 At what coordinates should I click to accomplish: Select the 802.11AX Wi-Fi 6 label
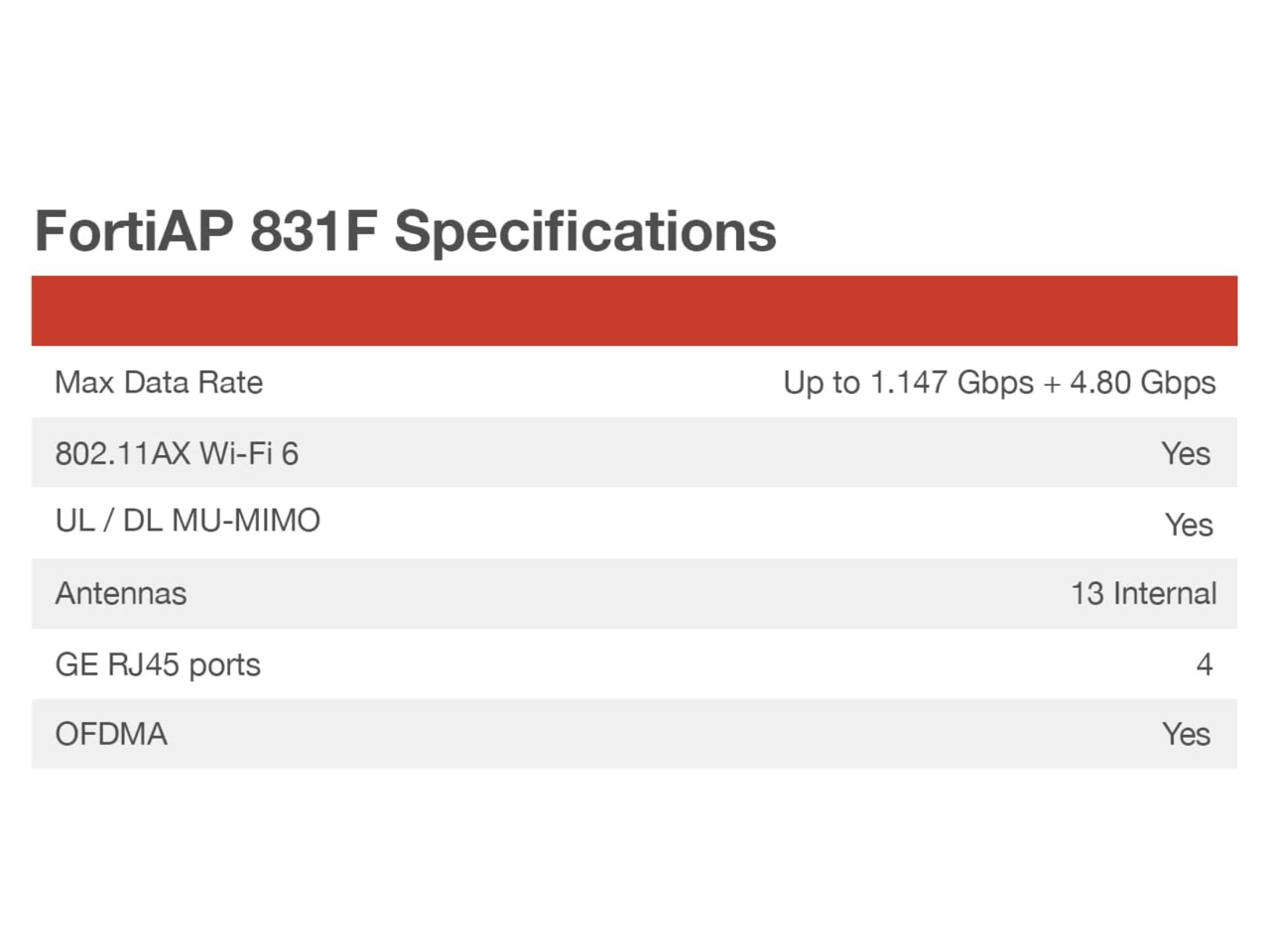point(177,453)
